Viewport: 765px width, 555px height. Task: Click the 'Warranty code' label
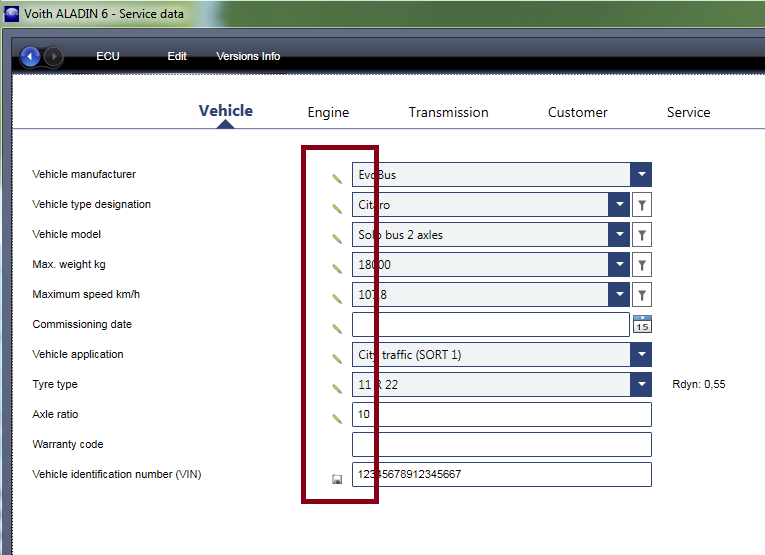pos(68,444)
